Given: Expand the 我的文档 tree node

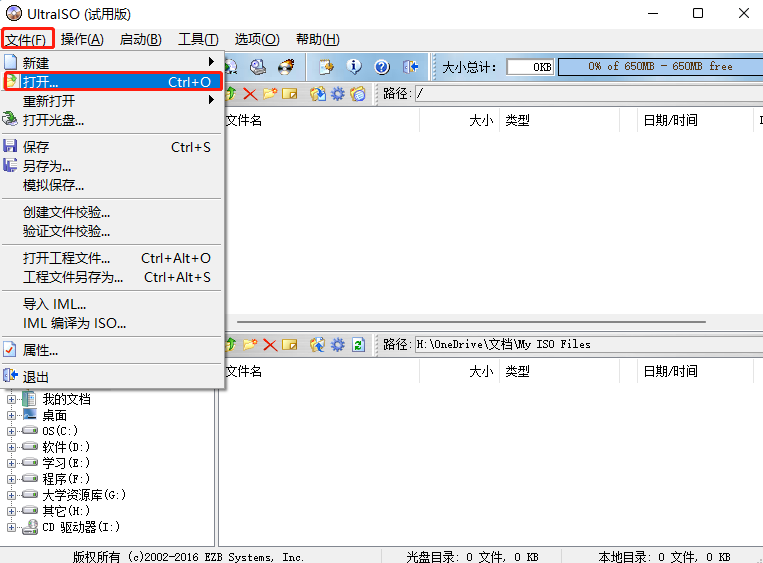Looking at the screenshot, I should 11,400.
